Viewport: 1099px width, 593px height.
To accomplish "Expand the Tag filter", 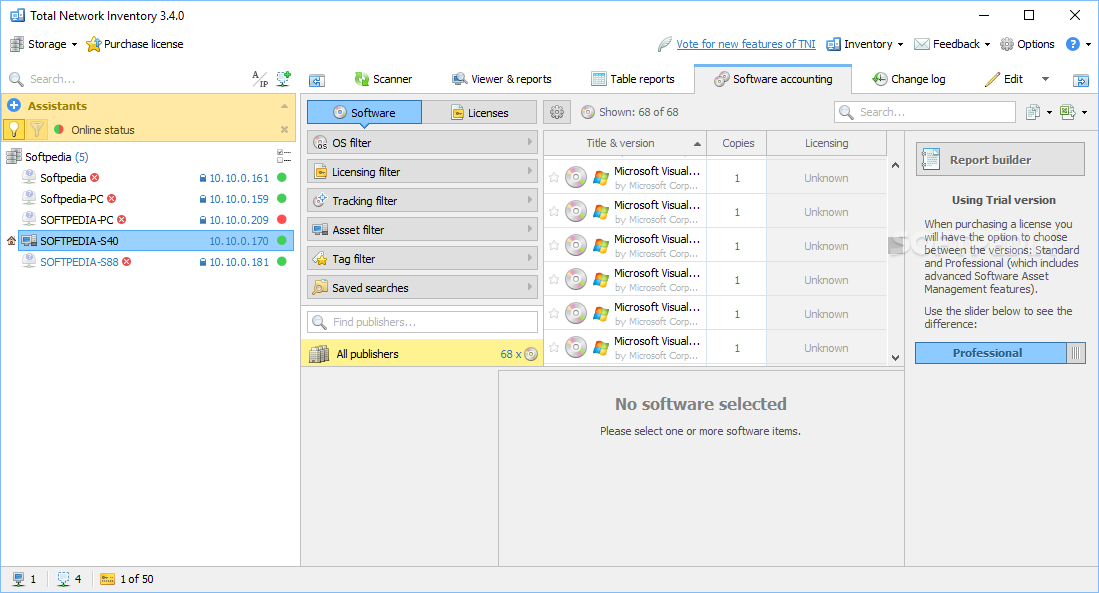I will (422, 259).
